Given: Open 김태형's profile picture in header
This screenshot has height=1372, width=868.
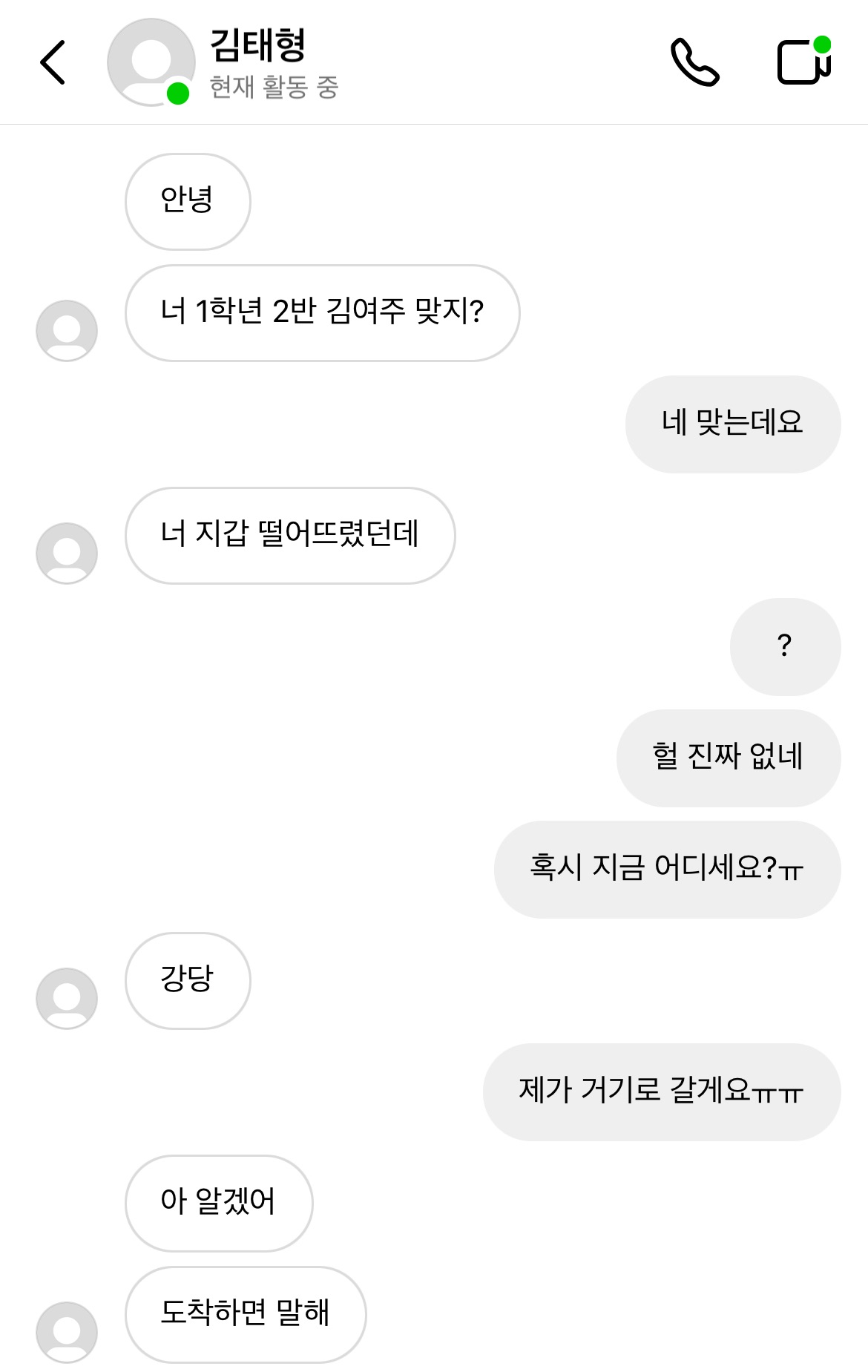Looking at the screenshot, I should [151, 62].
